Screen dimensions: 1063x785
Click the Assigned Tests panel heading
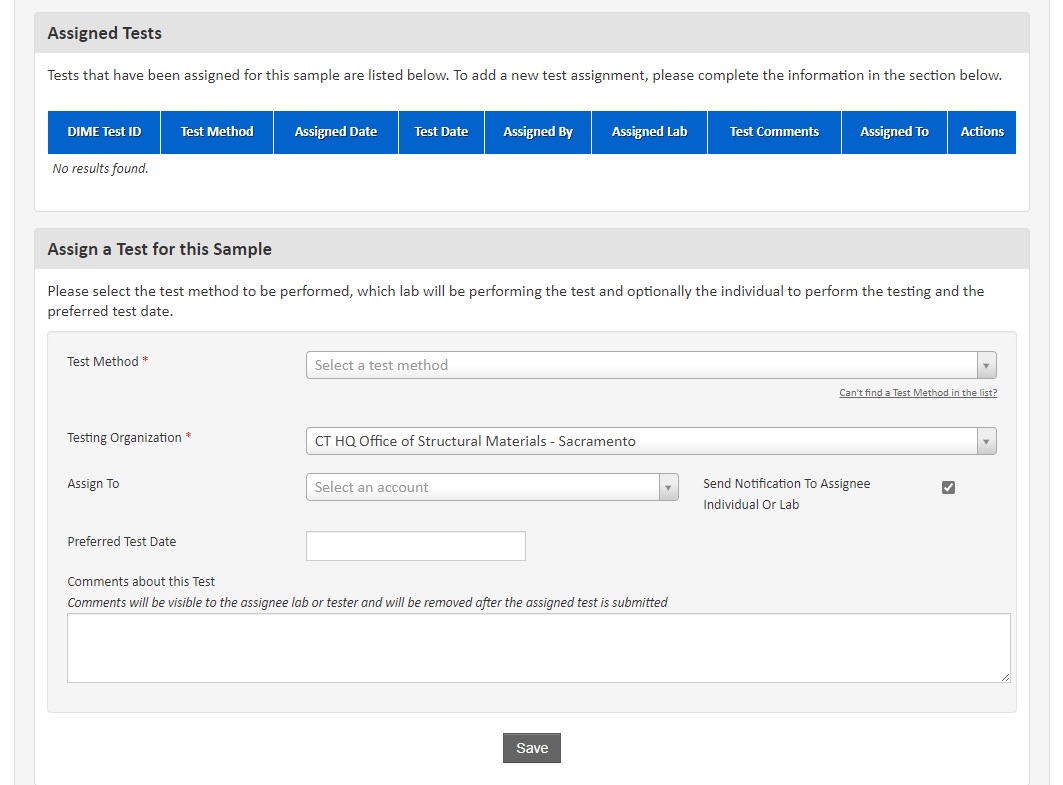105,33
